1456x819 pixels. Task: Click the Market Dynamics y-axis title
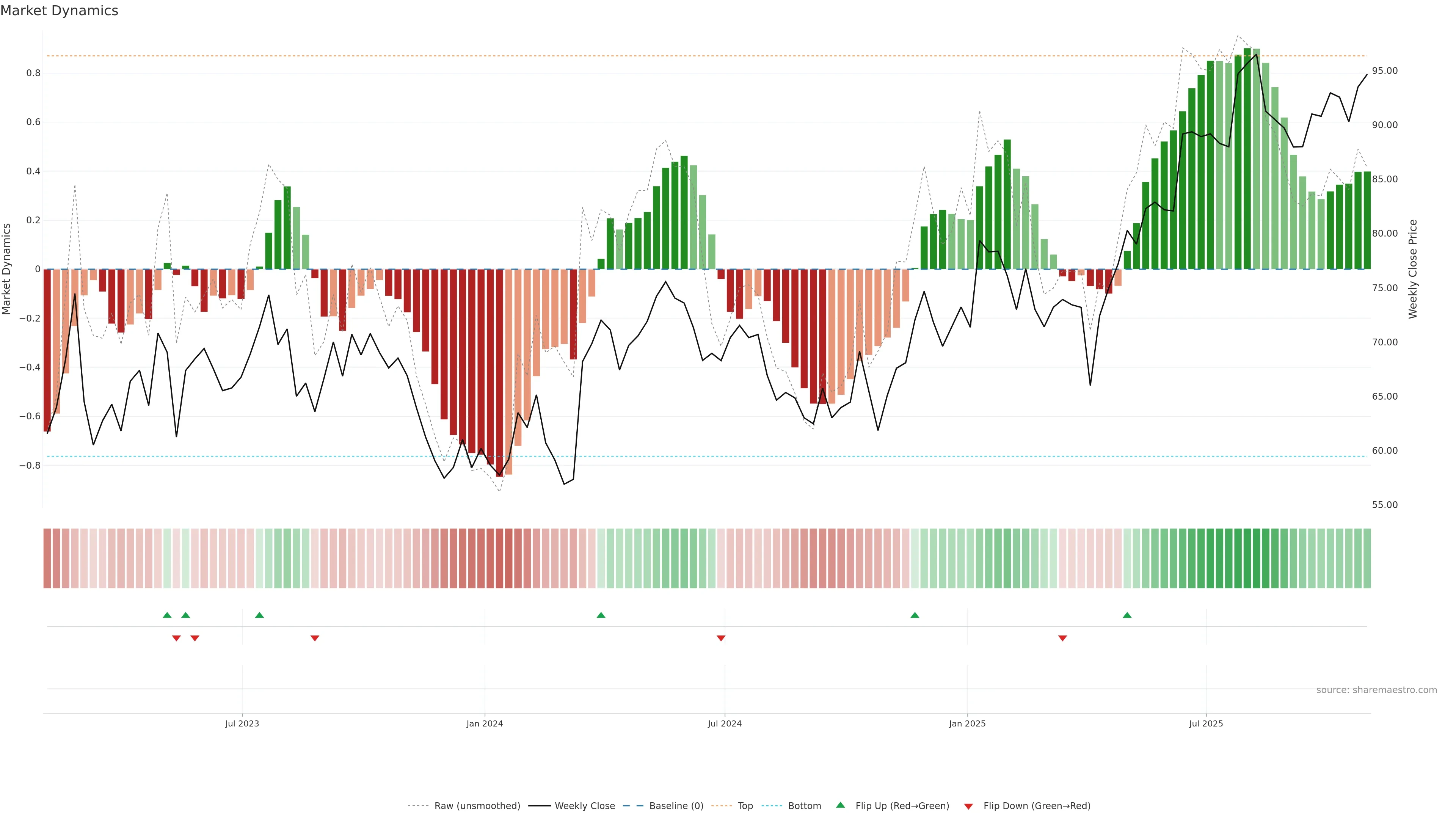pyautogui.click(x=7, y=269)
